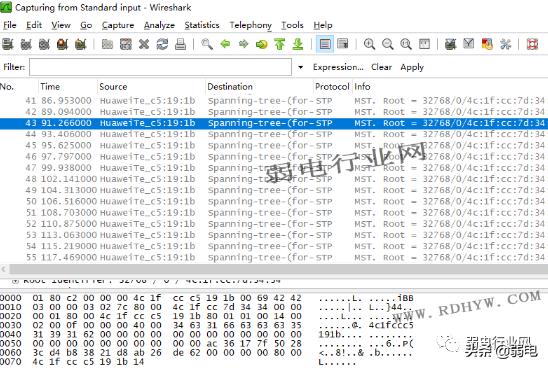Open the capture interfaces list icon

tap(8, 44)
